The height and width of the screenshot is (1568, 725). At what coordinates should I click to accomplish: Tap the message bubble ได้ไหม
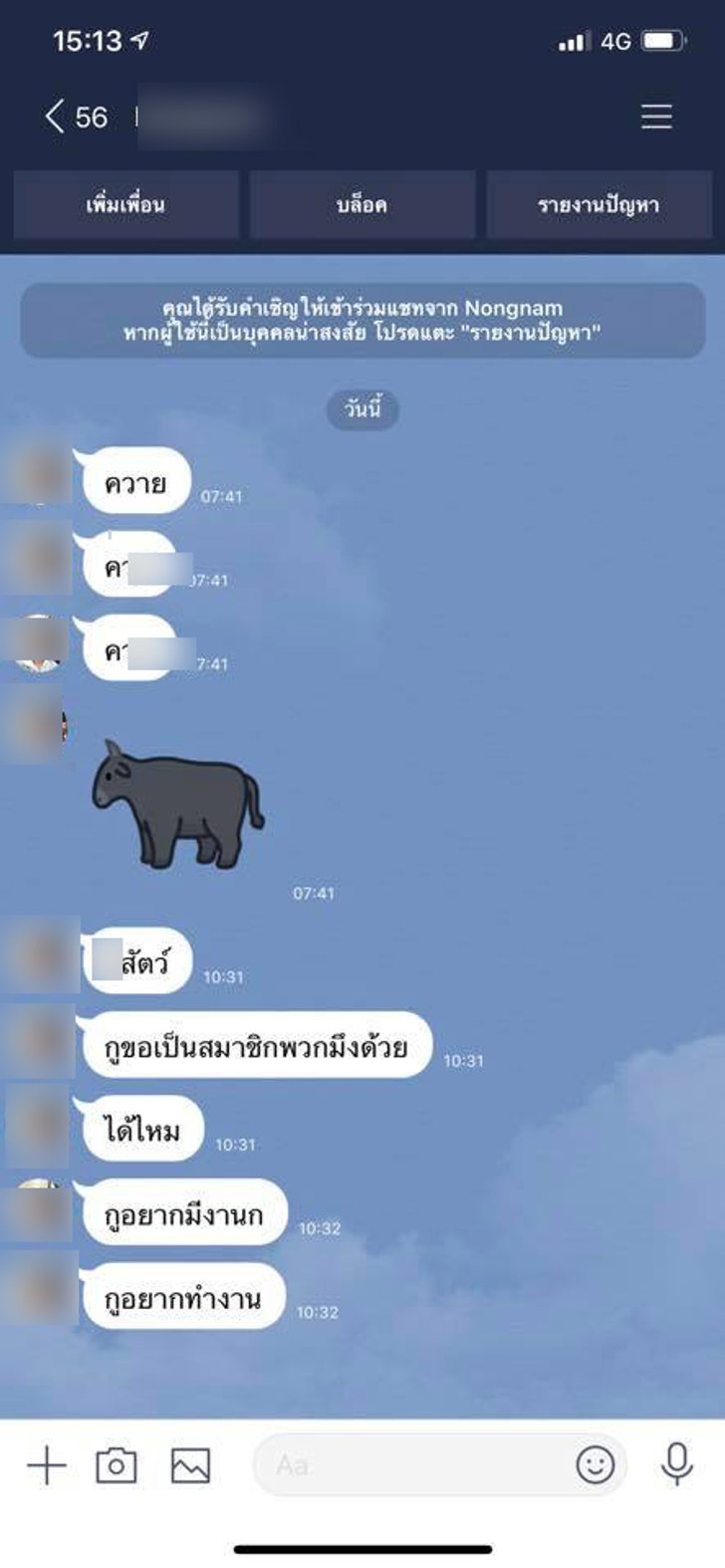click(x=141, y=1129)
